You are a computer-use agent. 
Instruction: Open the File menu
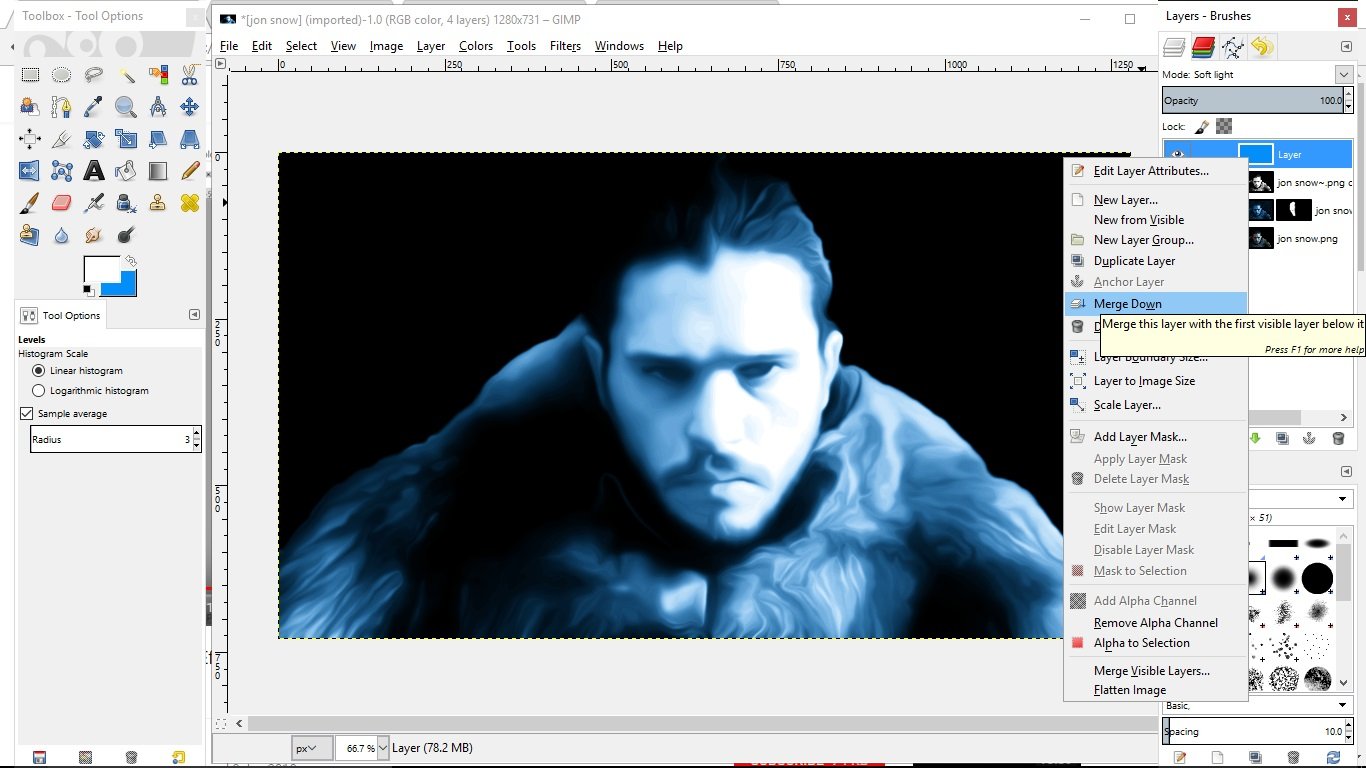(x=229, y=46)
